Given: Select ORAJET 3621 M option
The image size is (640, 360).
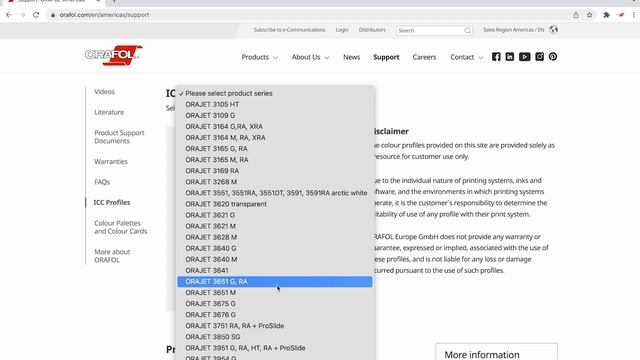Looking at the screenshot, I should [x=275, y=226].
